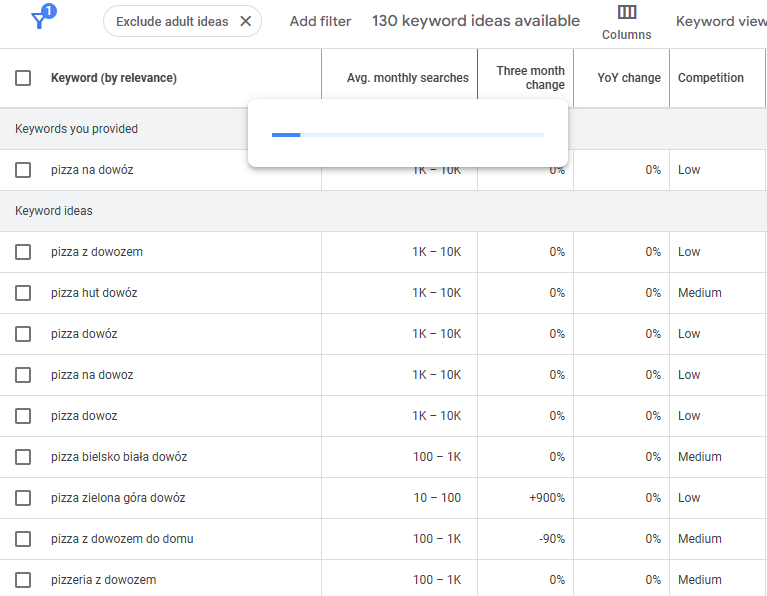Click the YoY change column header

[629, 78]
